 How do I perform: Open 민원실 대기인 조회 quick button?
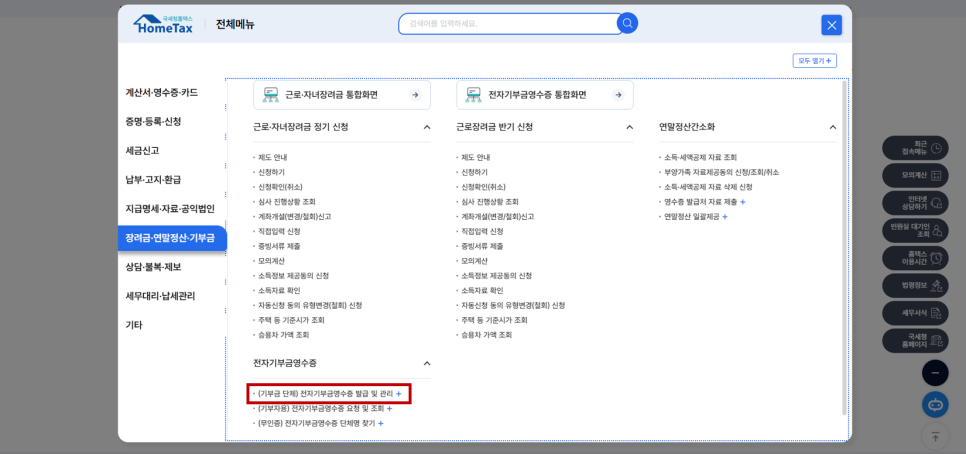click(x=915, y=230)
